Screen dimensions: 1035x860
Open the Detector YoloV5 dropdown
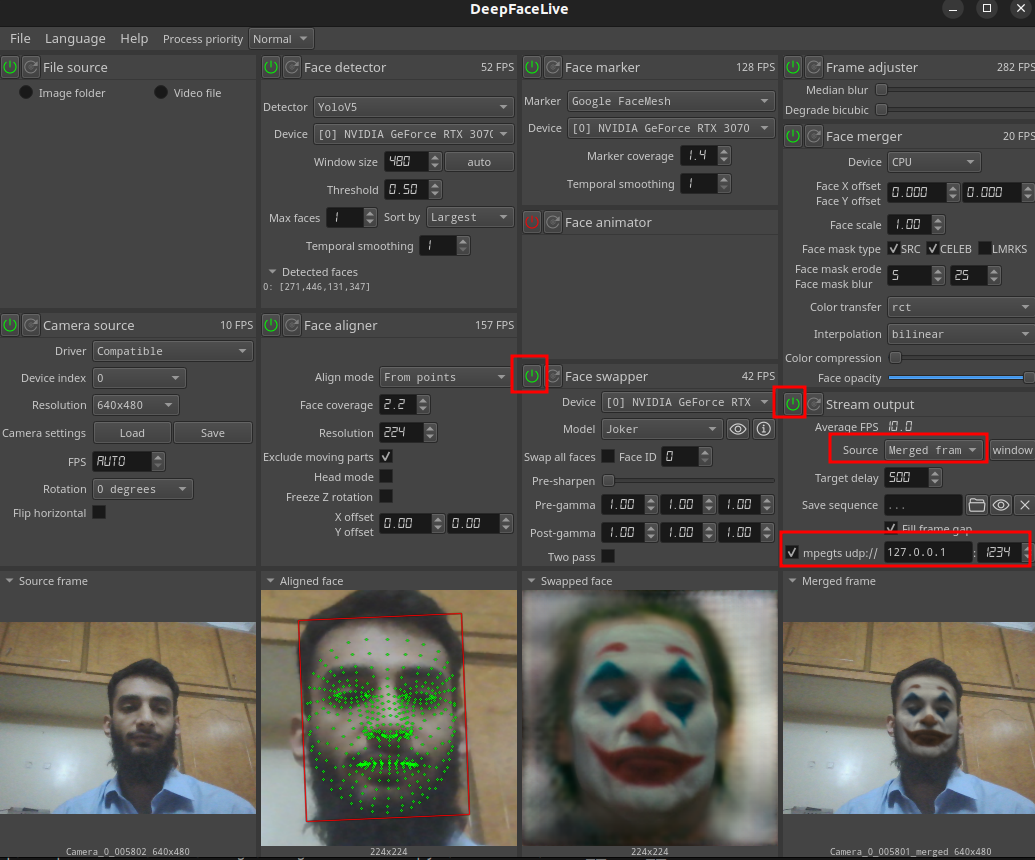tap(413, 106)
